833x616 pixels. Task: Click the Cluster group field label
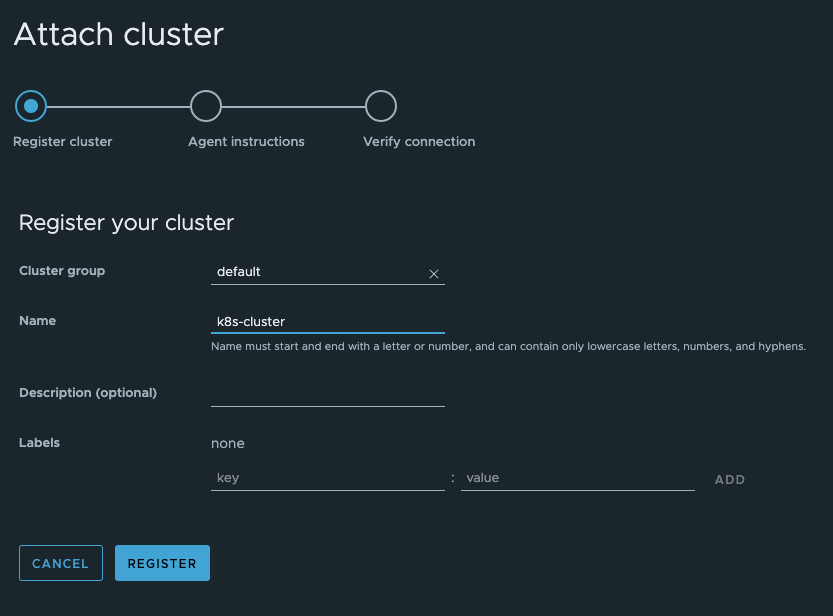coord(62,271)
